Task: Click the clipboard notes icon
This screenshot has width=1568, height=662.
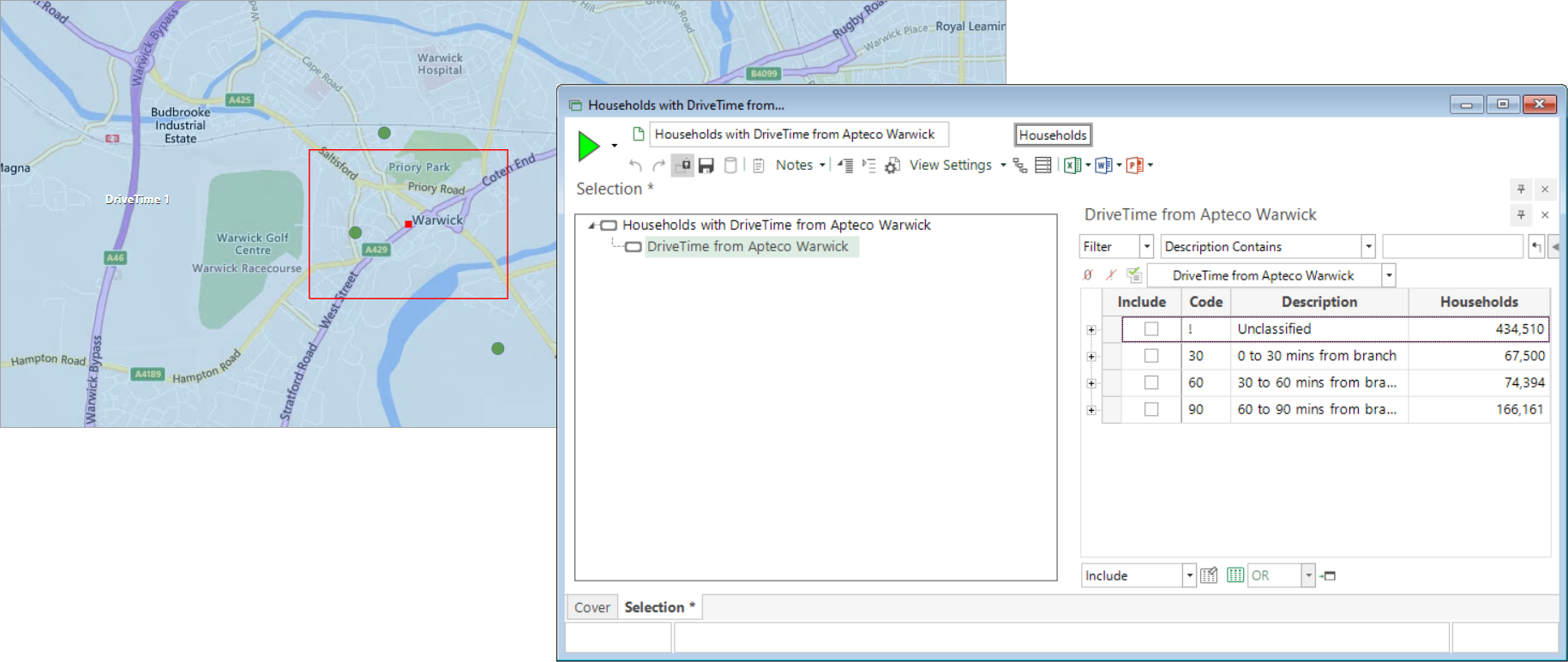Action: point(759,165)
